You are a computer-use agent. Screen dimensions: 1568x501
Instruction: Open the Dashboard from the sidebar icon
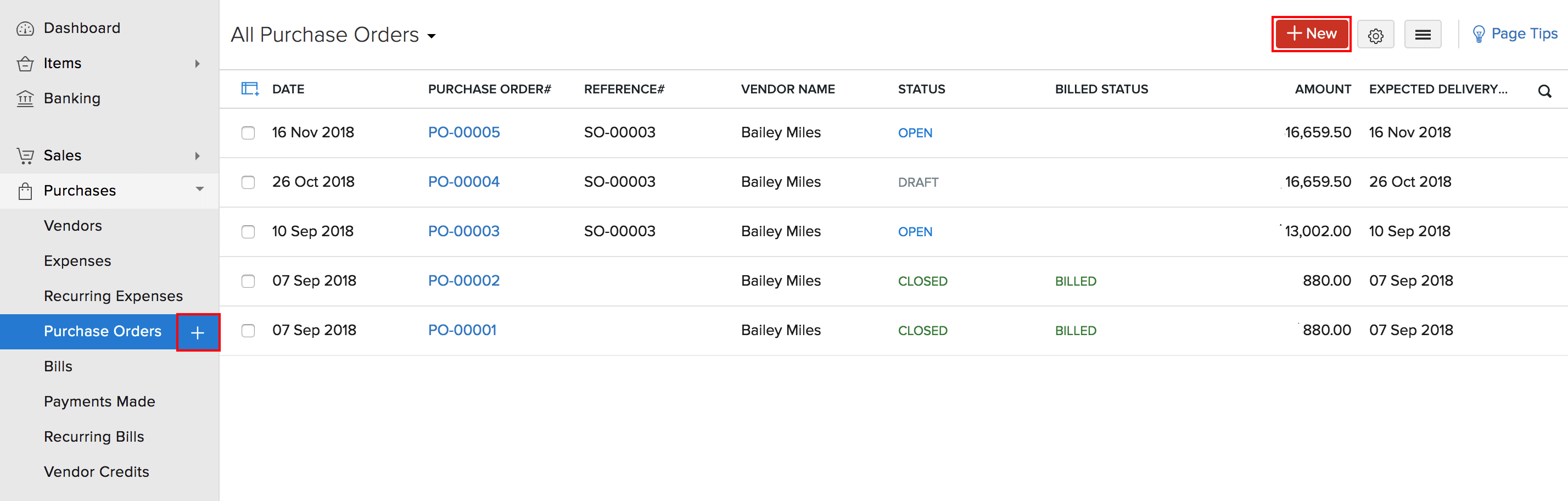[x=25, y=27]
